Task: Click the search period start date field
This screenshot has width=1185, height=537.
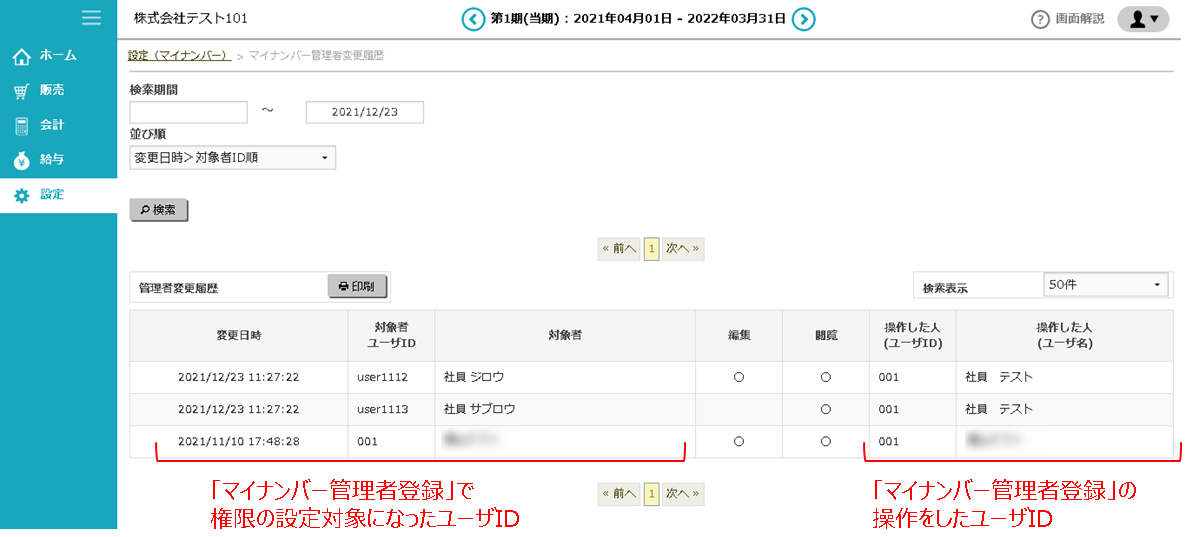Action: [x=188, y=112]
